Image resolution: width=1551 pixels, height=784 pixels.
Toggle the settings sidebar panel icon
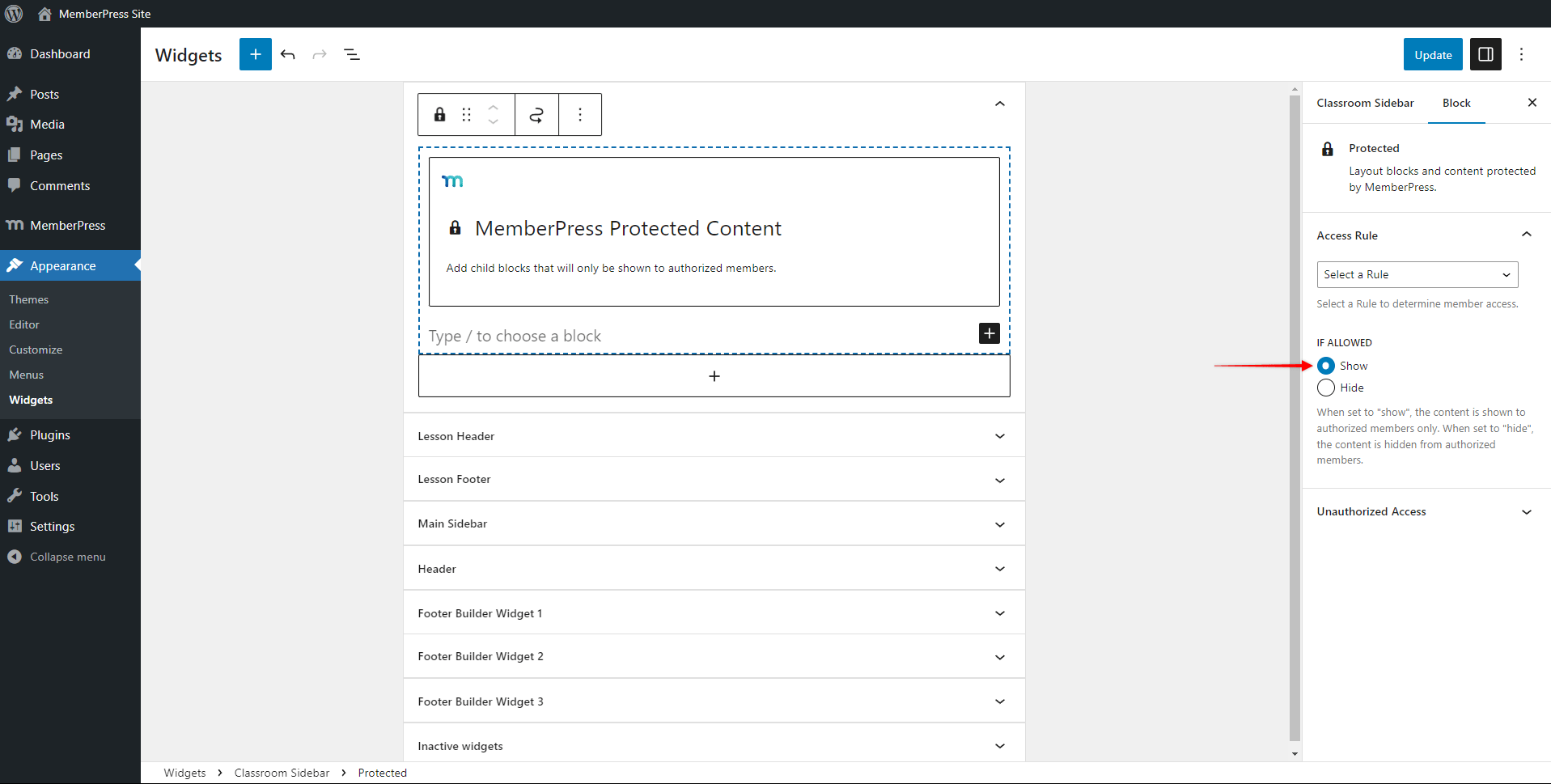pyautogui.click(x=1485, y=54)
